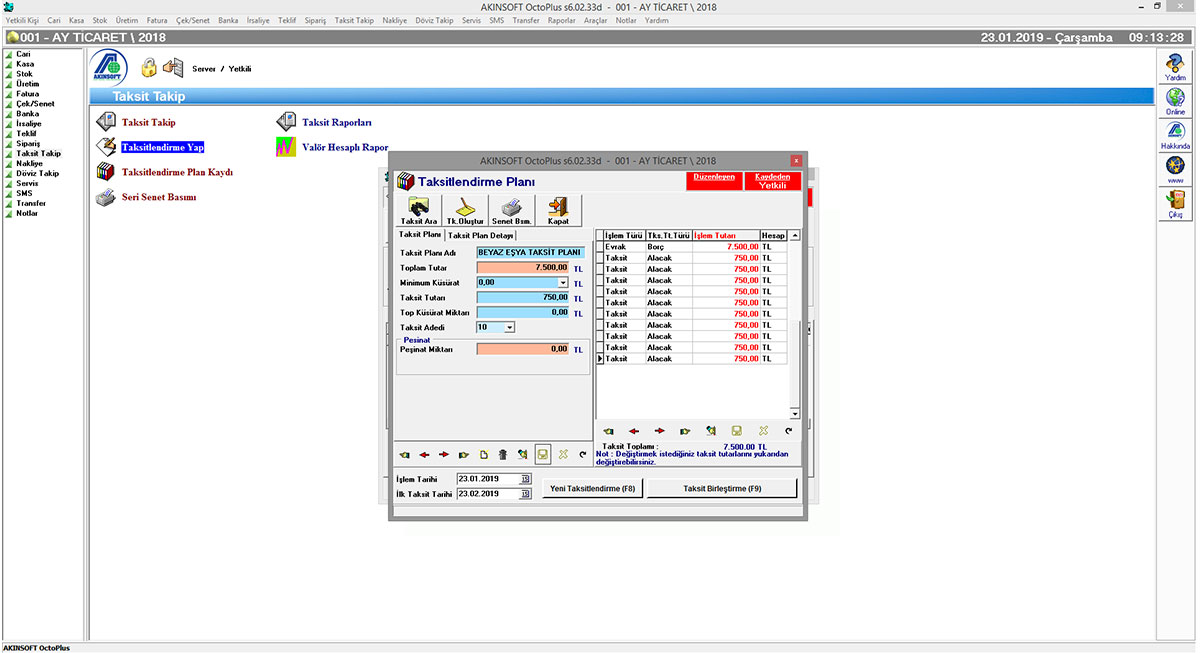Click the Yardım icon in right sidebar
Viewport: 1200px width, 653px height.
click(x=1175, y=69)
